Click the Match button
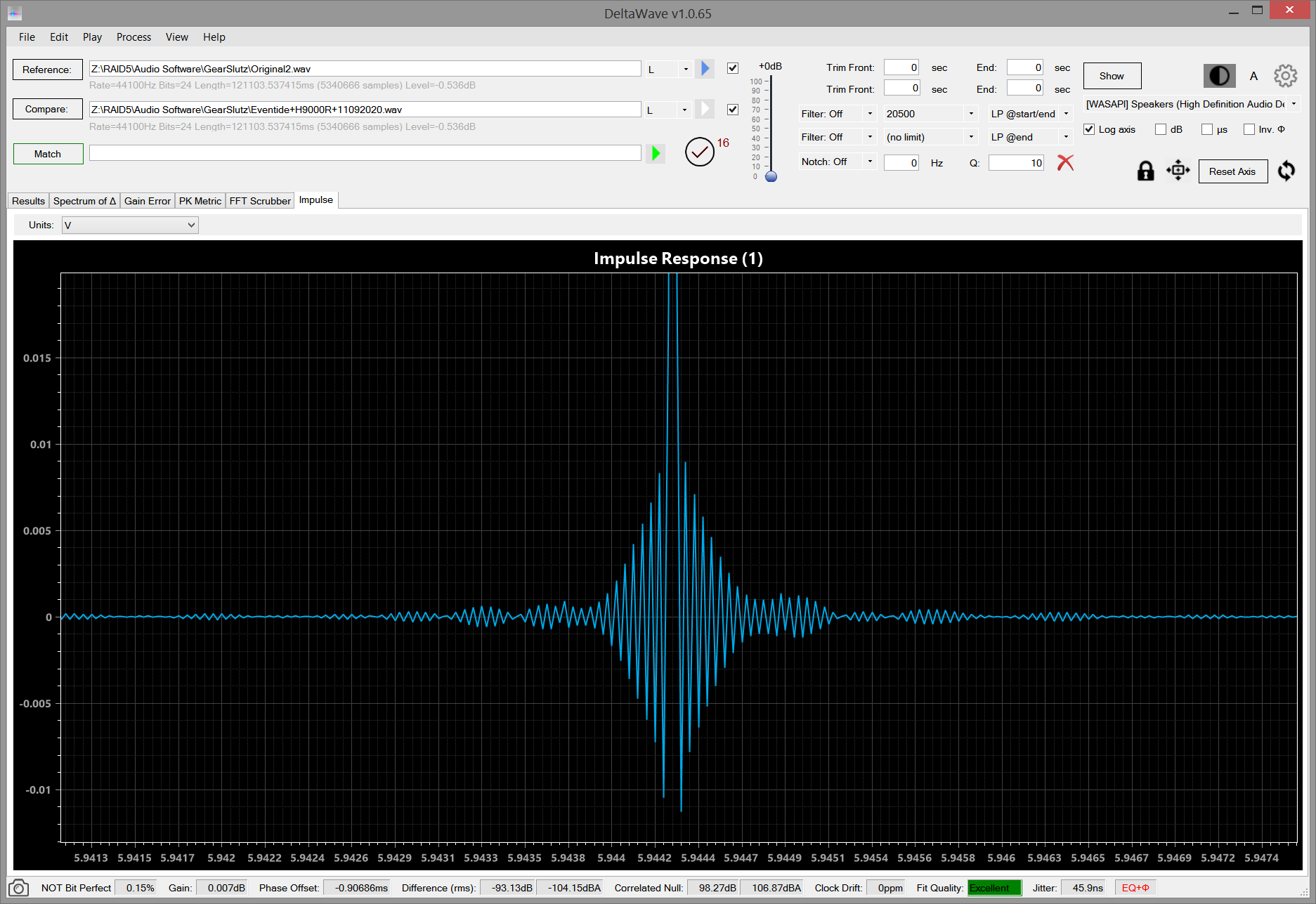1316x904 pixels. (x=48, y=154)
